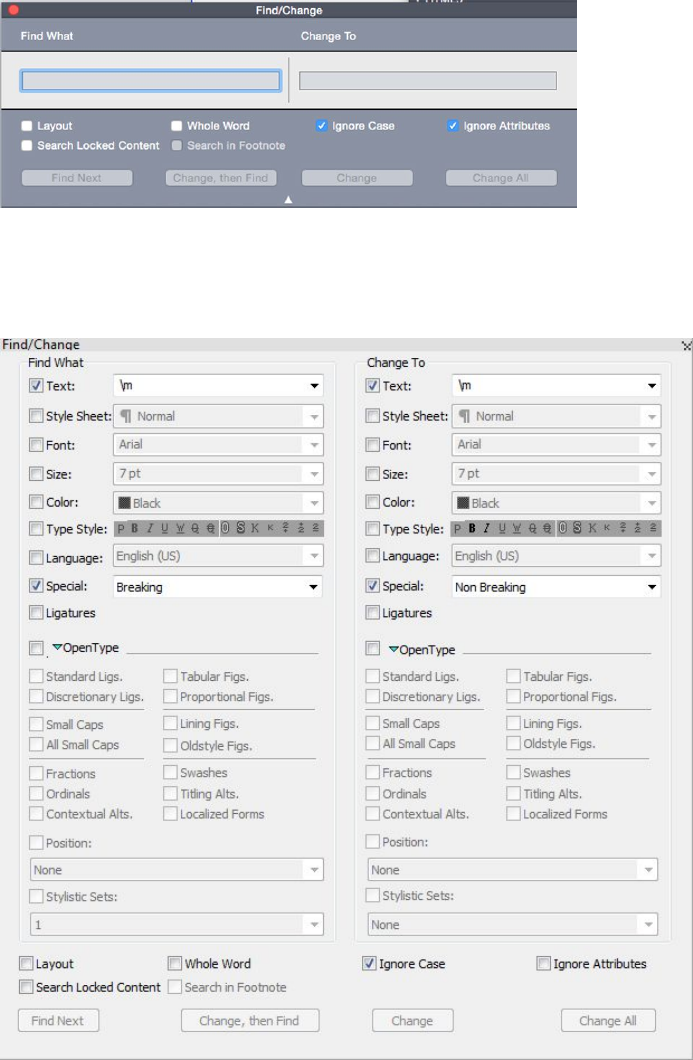This screenshot has height=1060, width=693.
Task: Select Shadow type style in Find What
Action: (x=241, y=529)
